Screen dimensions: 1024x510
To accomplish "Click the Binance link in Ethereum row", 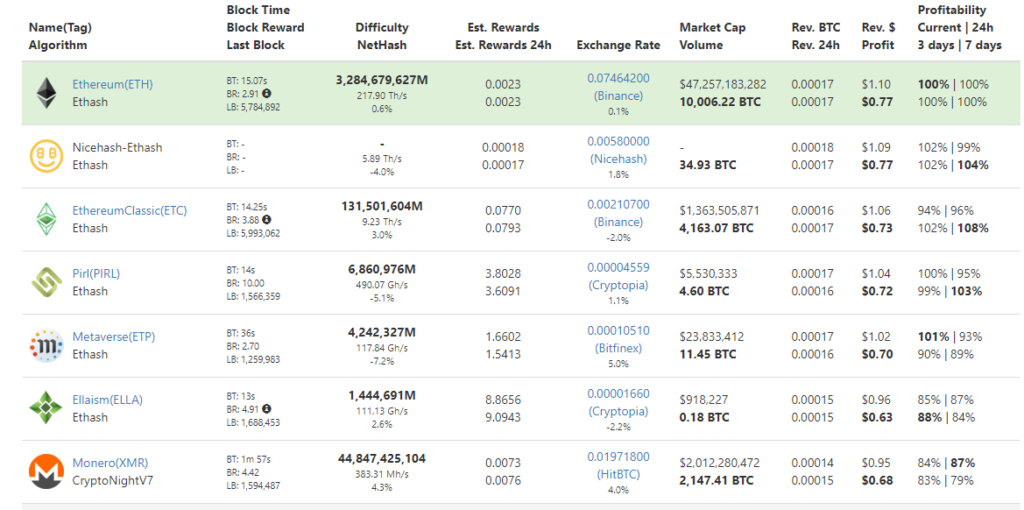I will point(618,95).
